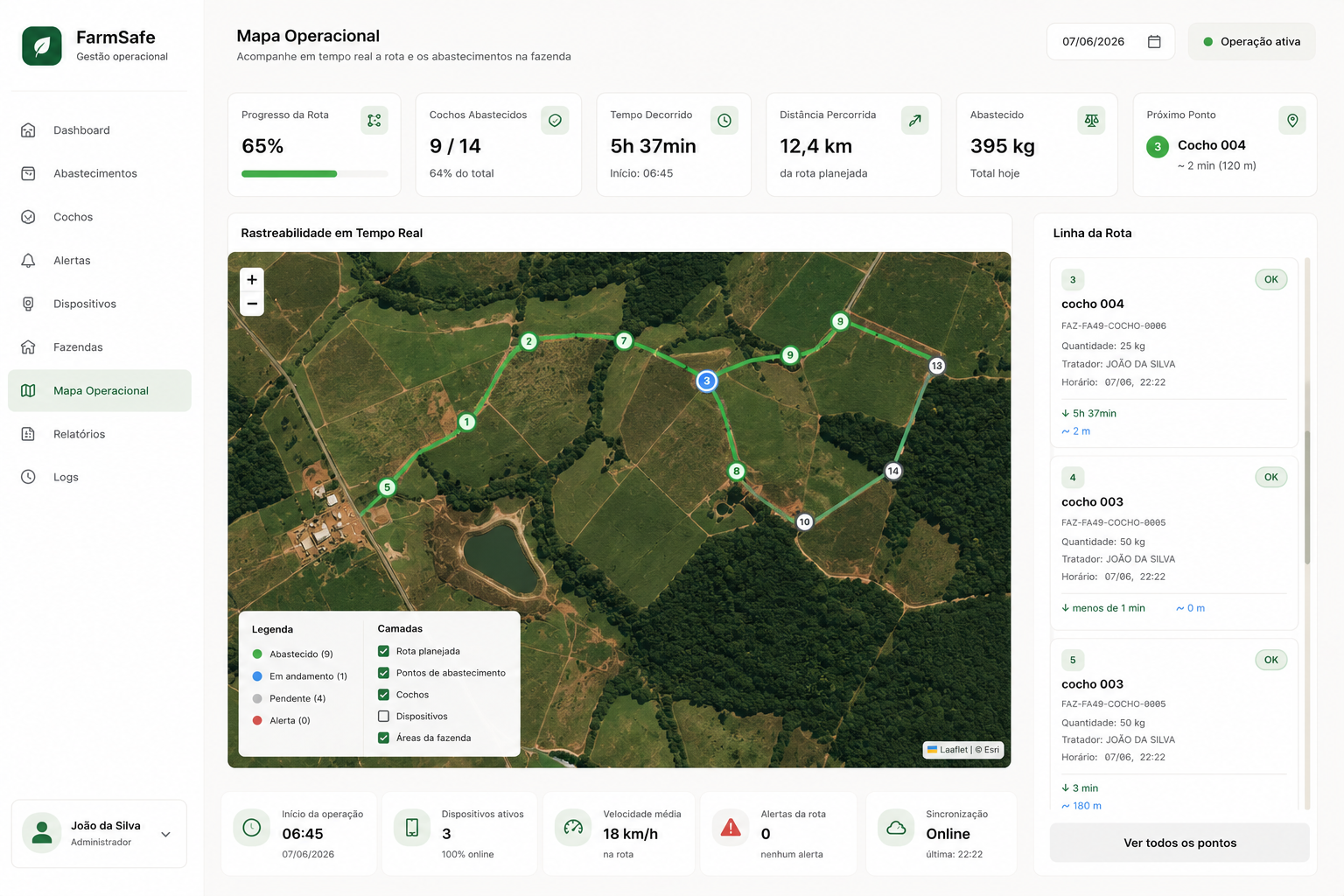This screenshot has height=896, width=1344.
Task: Go to Dashboard in sidebar
Action: tap(100, 130)
